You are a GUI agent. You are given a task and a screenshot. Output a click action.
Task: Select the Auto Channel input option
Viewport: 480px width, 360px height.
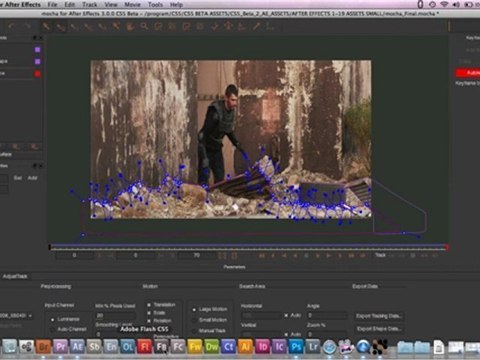(x=52, y=329)
